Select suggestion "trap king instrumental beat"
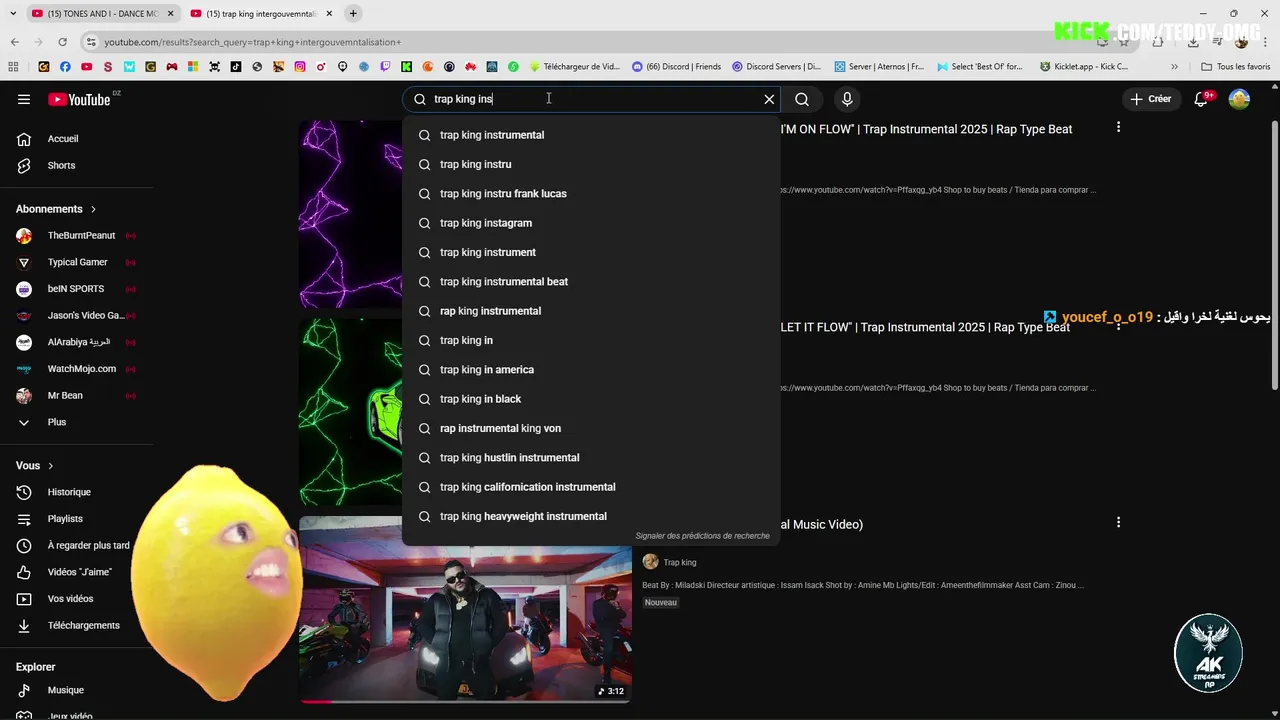Viewport: 1280px width, 720px height. coord(591,282)
